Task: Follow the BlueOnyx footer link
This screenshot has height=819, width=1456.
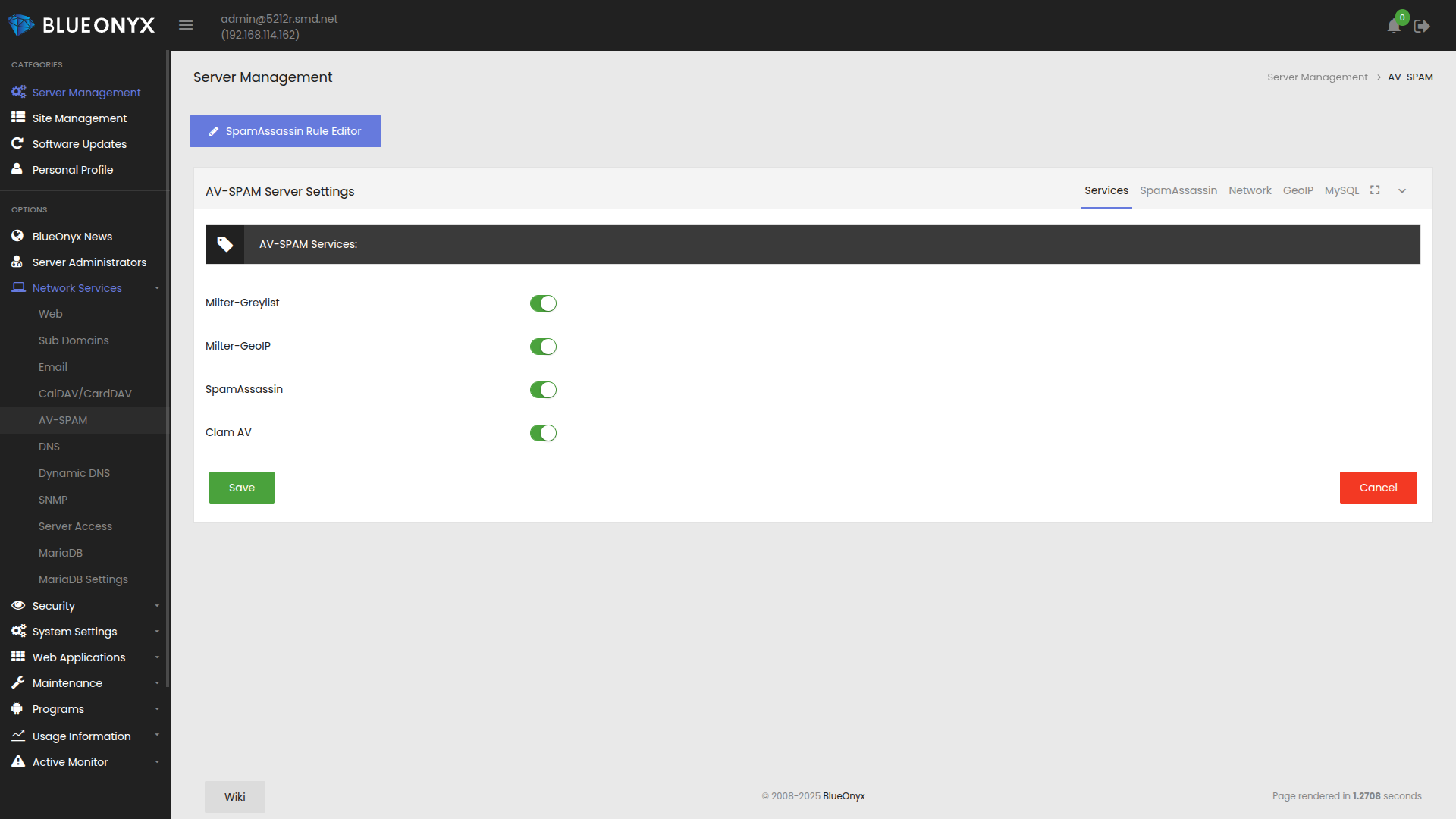Action: [843, 796]
